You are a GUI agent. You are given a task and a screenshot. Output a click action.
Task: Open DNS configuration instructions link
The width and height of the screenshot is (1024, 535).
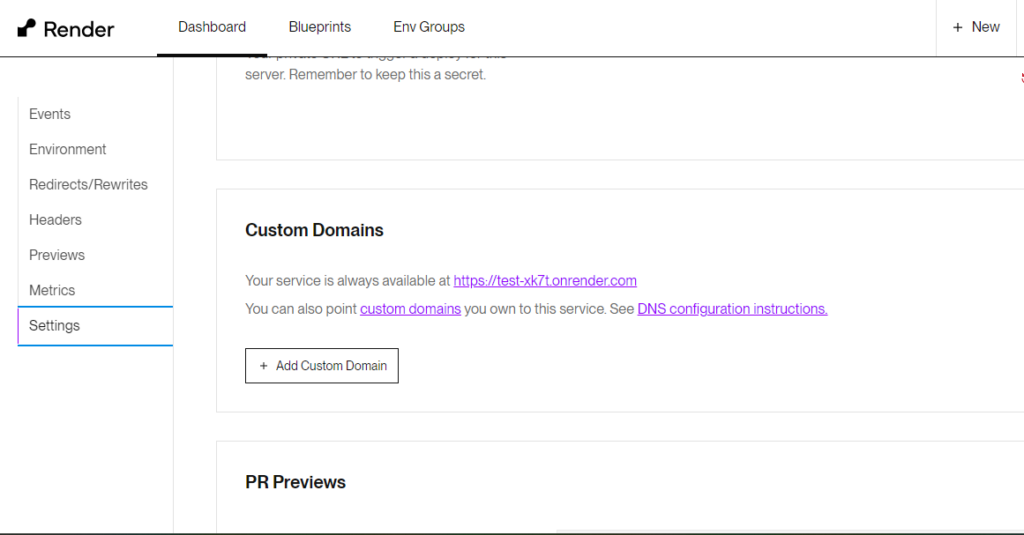coord(732,309)
